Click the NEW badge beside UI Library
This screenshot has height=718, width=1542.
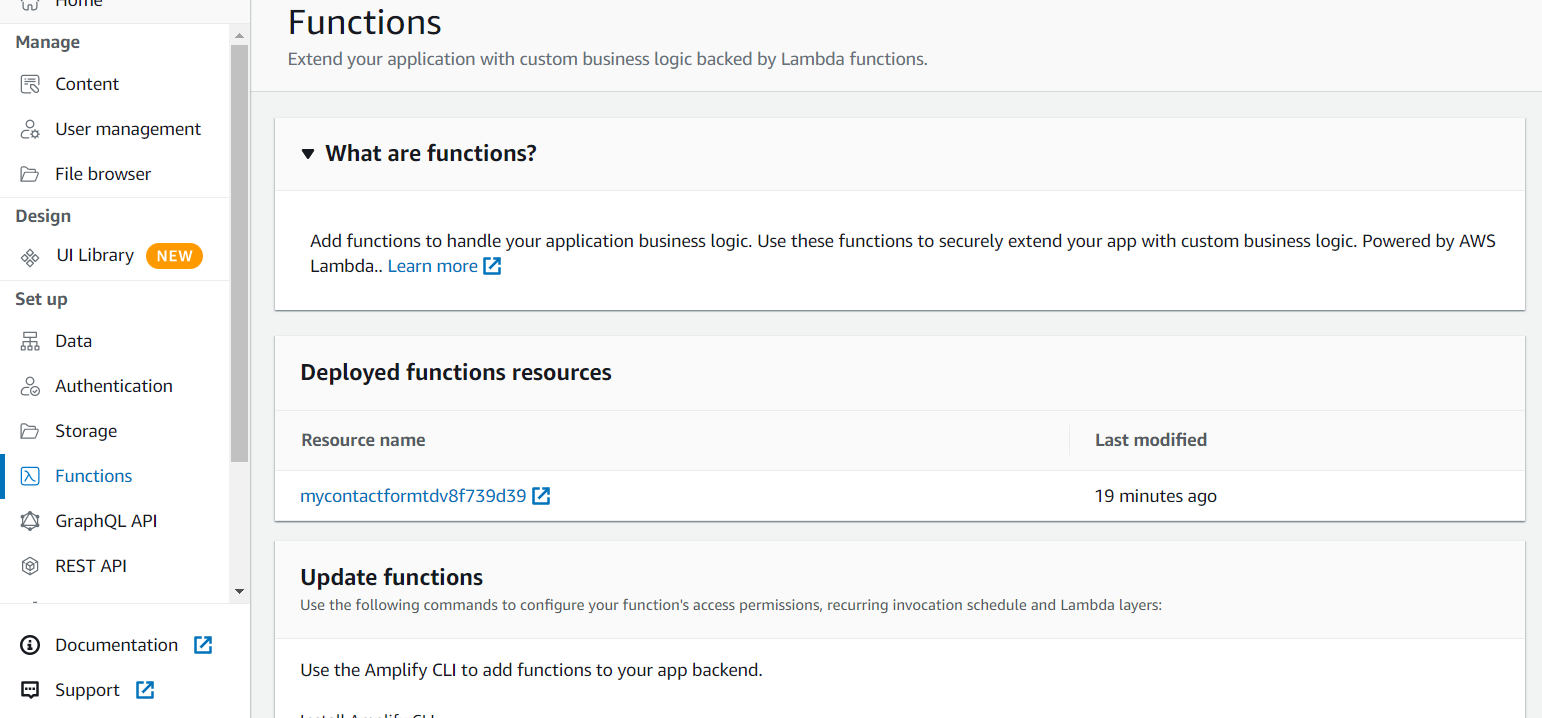pyautogui.click(x=174, y=256)
